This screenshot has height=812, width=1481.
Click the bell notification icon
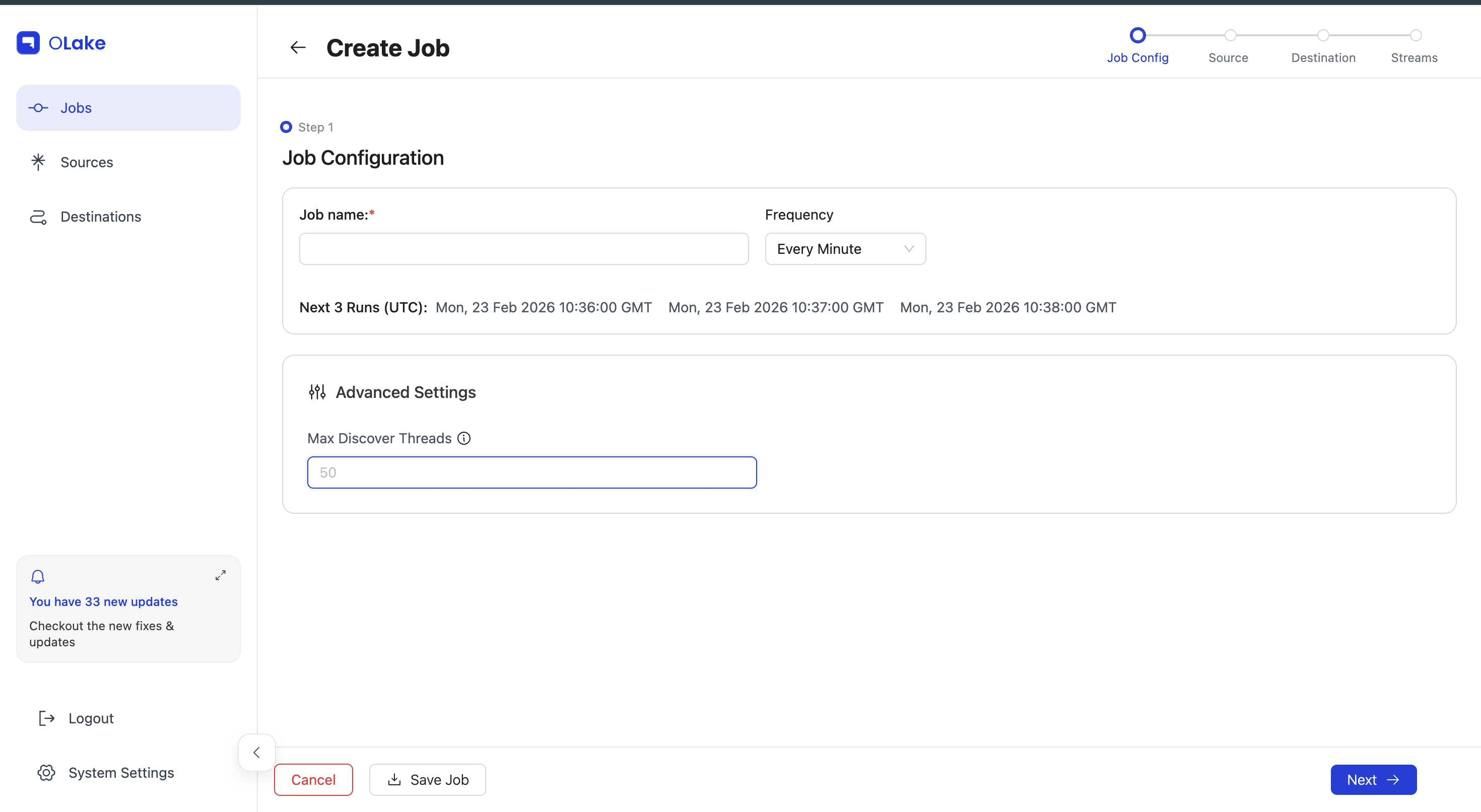coord(38,576)
